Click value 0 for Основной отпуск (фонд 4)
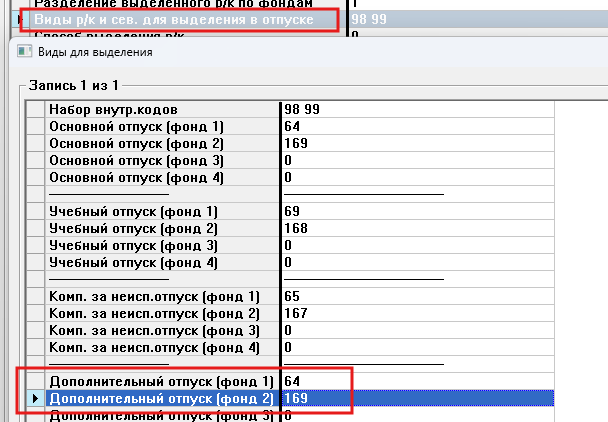608x422 pixels. click(288, 178)
